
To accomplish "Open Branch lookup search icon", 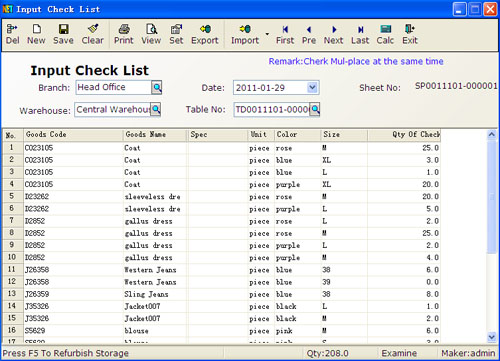I will [157, 88].
